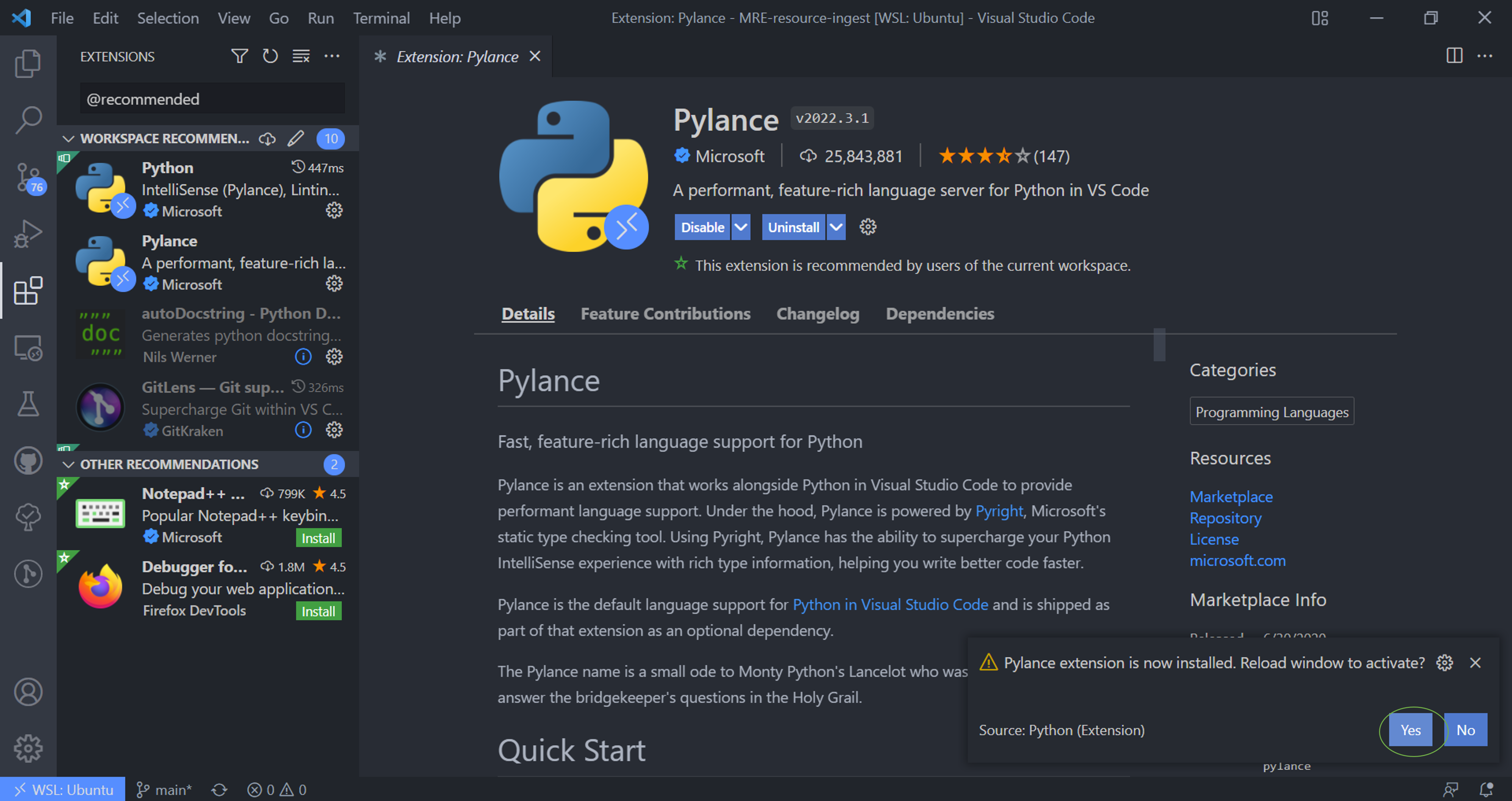Image resolution: width=1512 pixels, height=801 pixels.
Task: Open the Search view in activity bar
Action: pos(27,120)
